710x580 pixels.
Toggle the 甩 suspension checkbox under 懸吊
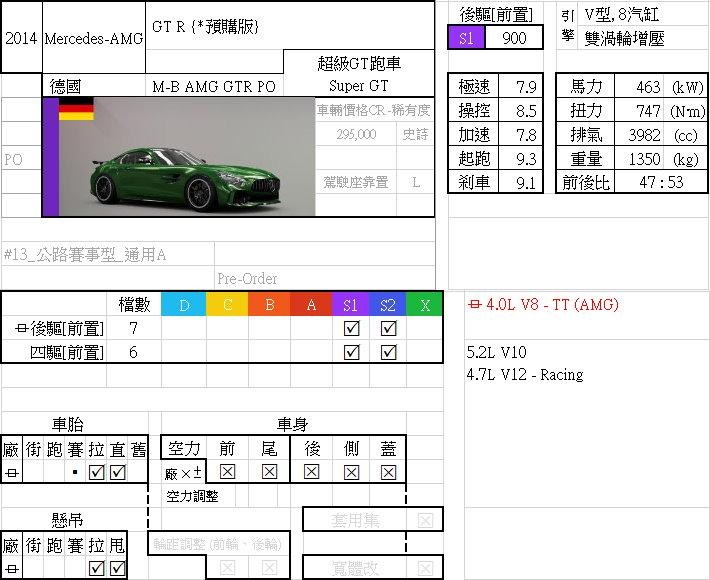[x=117, y=568]
